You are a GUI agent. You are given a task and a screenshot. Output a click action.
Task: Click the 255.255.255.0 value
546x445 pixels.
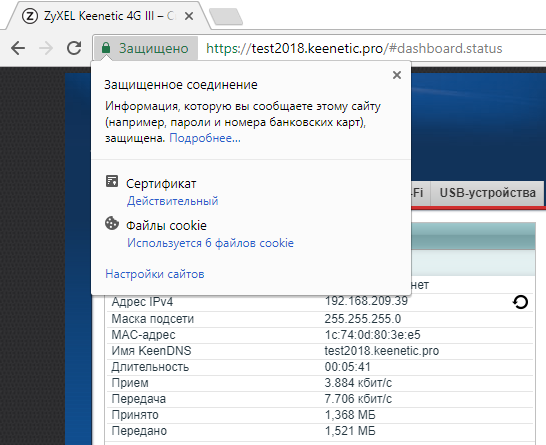(363, 319)
